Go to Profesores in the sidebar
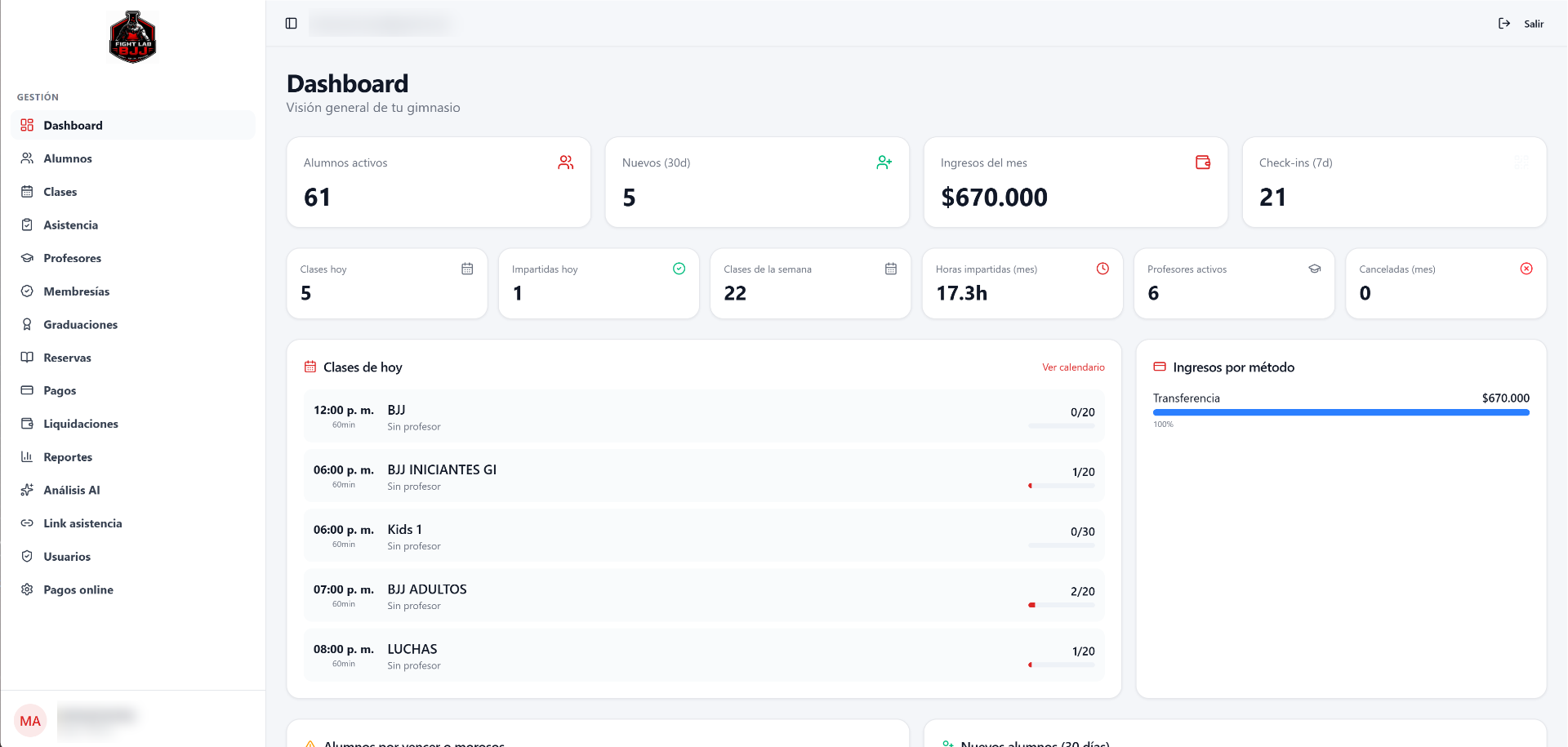Viewport: 1568px width, 747px height. point(134,258)
